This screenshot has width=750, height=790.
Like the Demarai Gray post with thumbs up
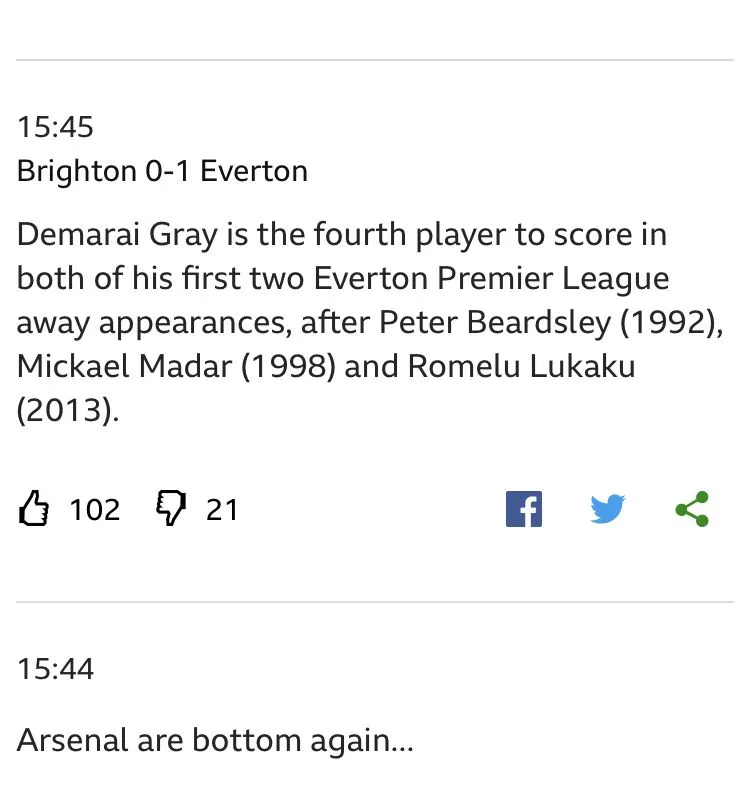pos(34,508)
